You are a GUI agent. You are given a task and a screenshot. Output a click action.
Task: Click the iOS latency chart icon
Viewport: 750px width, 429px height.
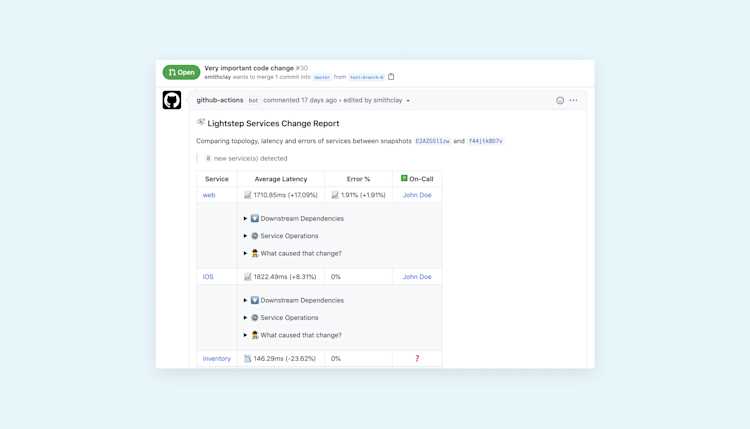point(248,277)
